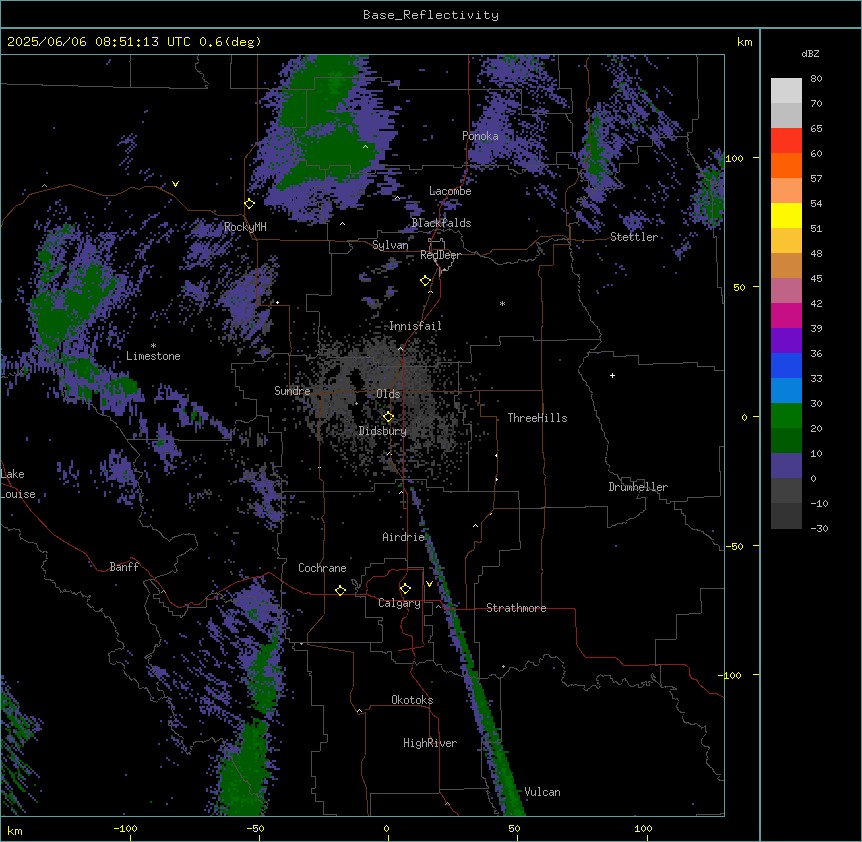Click the Stettler city label
The image size is (862, 842).
634,237
